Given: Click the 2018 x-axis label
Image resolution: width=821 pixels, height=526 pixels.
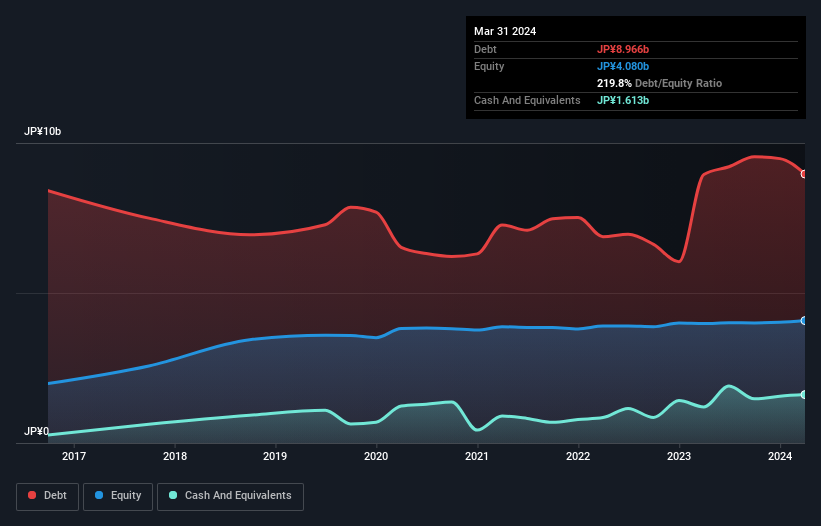Looking at the screenshot, I should pyautogui.click(x=175, y=456).
